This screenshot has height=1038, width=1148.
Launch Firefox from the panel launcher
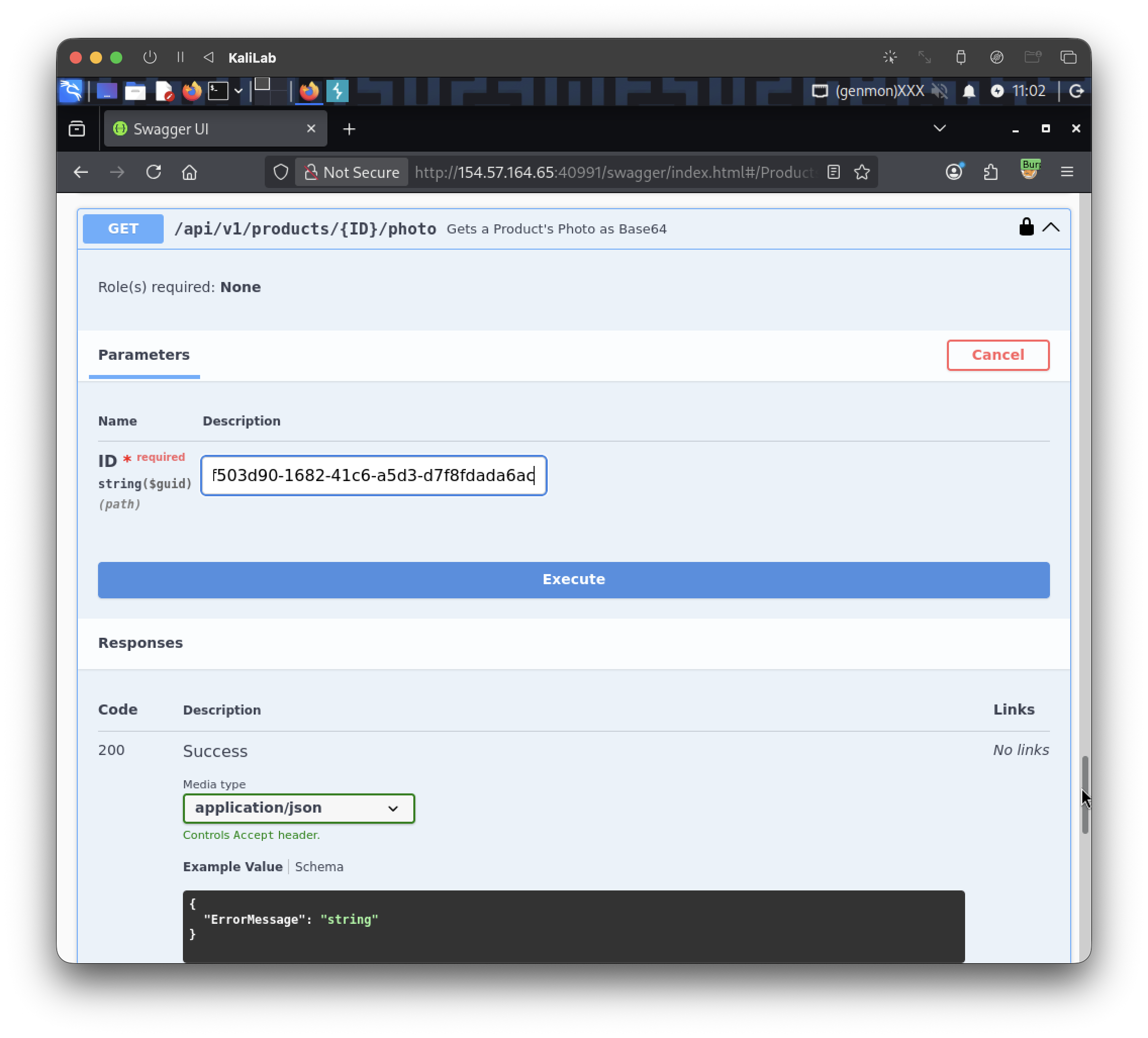click(192, 91)
